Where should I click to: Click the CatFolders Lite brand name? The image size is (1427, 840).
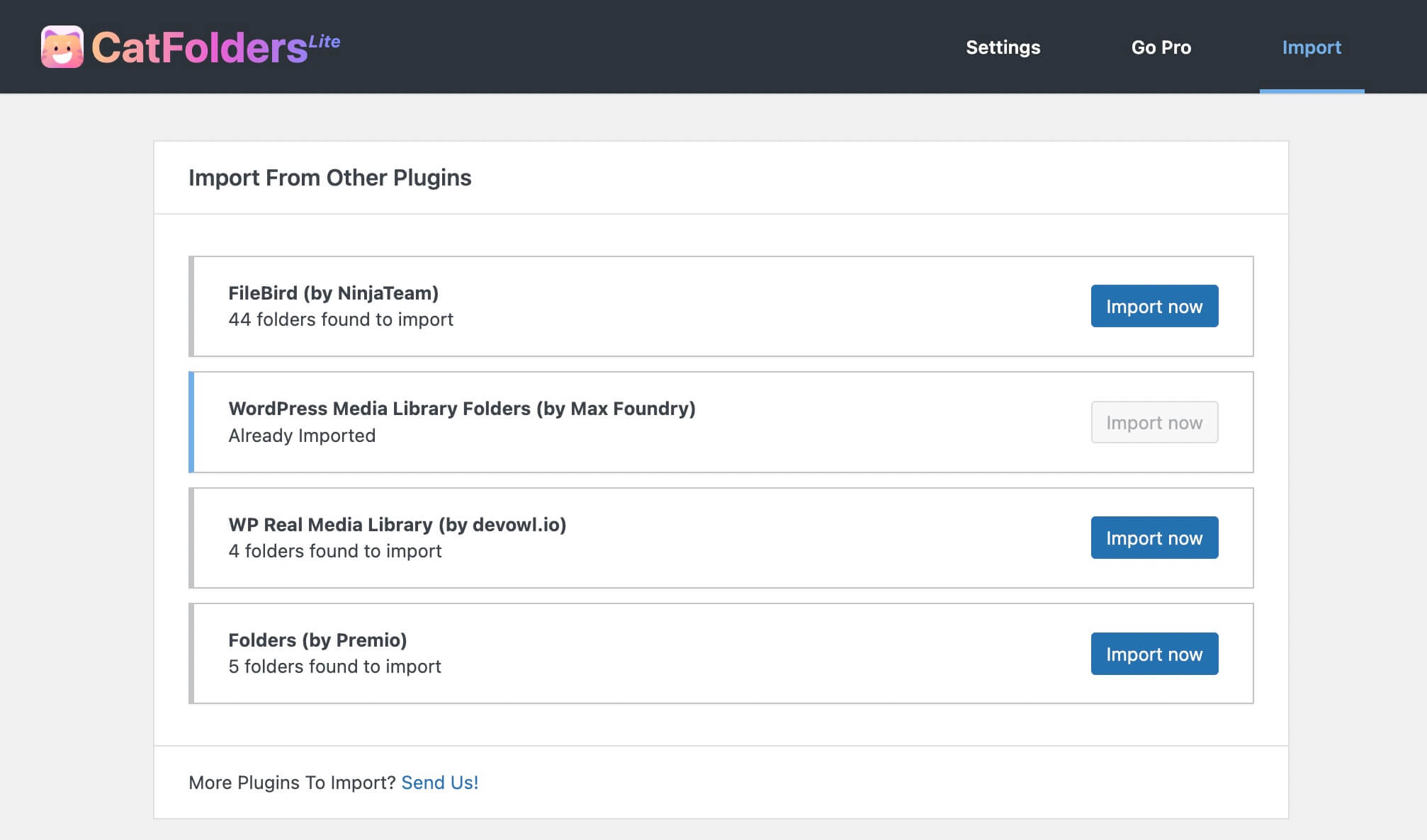tap(216, 47)
